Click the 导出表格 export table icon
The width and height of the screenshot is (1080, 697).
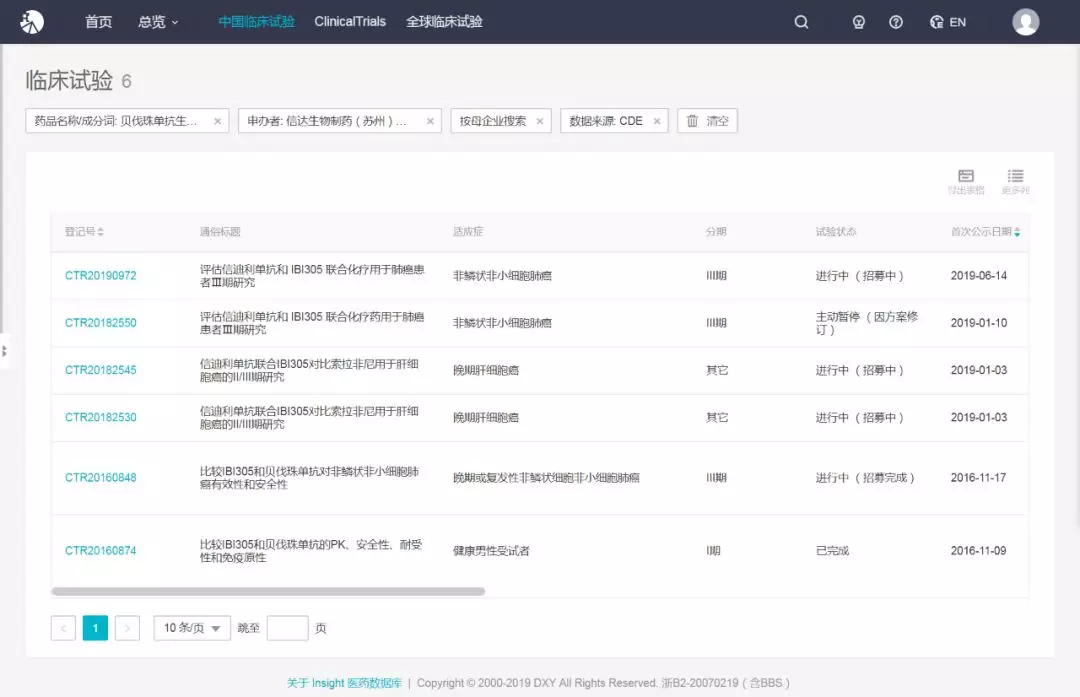pos(966,182)
